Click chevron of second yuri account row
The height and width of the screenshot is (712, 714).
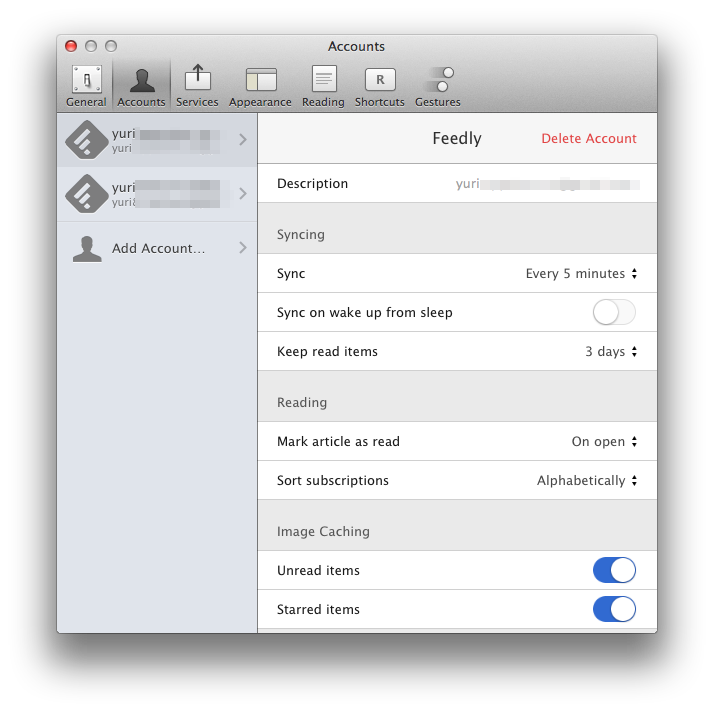click(x=243, y=193)
